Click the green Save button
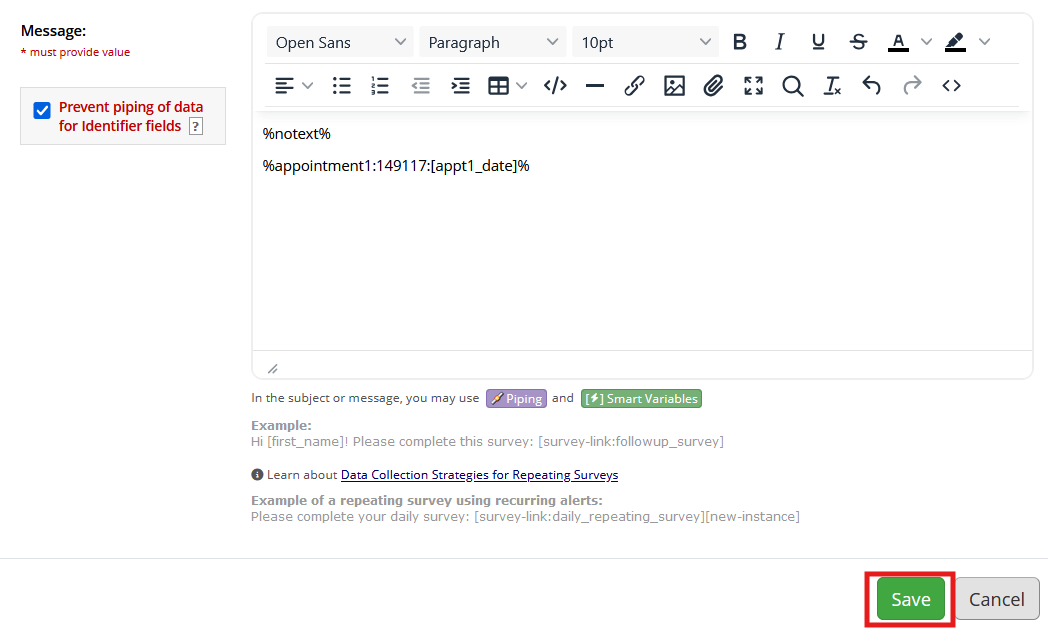The width and height of the screenshot is (1048, 628). point(910,599)
